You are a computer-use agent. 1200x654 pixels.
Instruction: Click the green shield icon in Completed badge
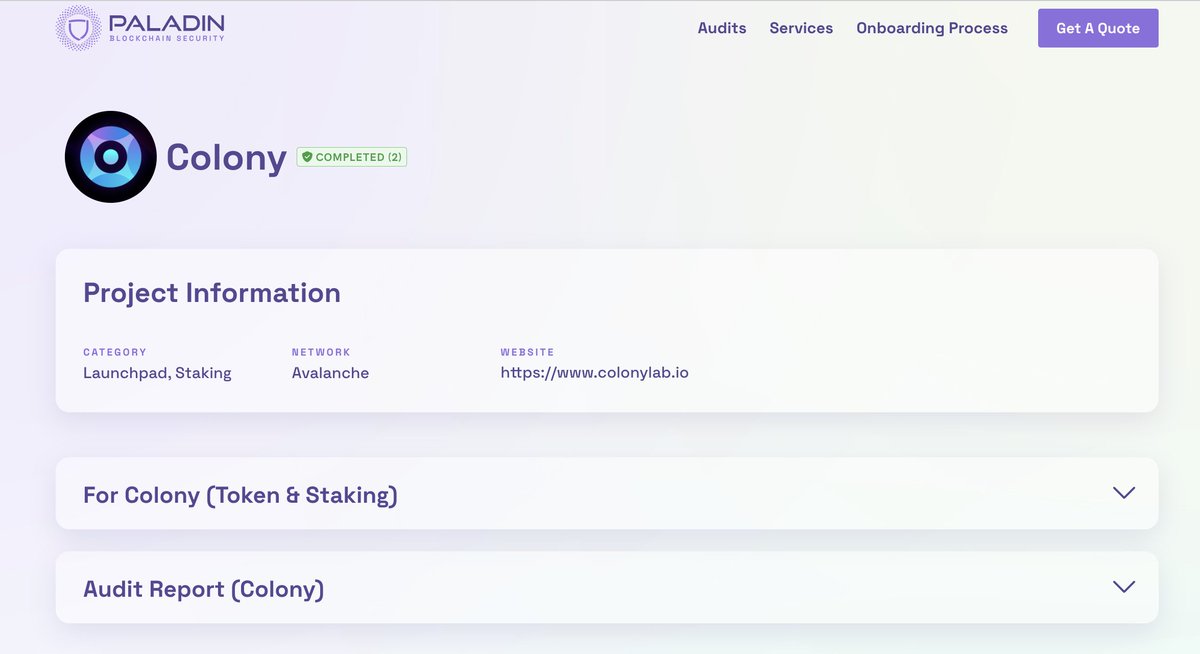point(307,157)
